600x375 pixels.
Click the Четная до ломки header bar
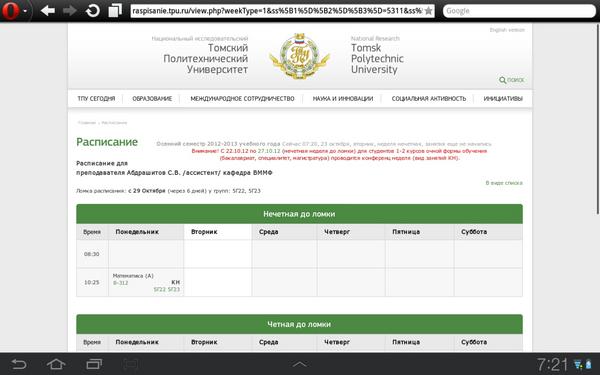point(299,324)
